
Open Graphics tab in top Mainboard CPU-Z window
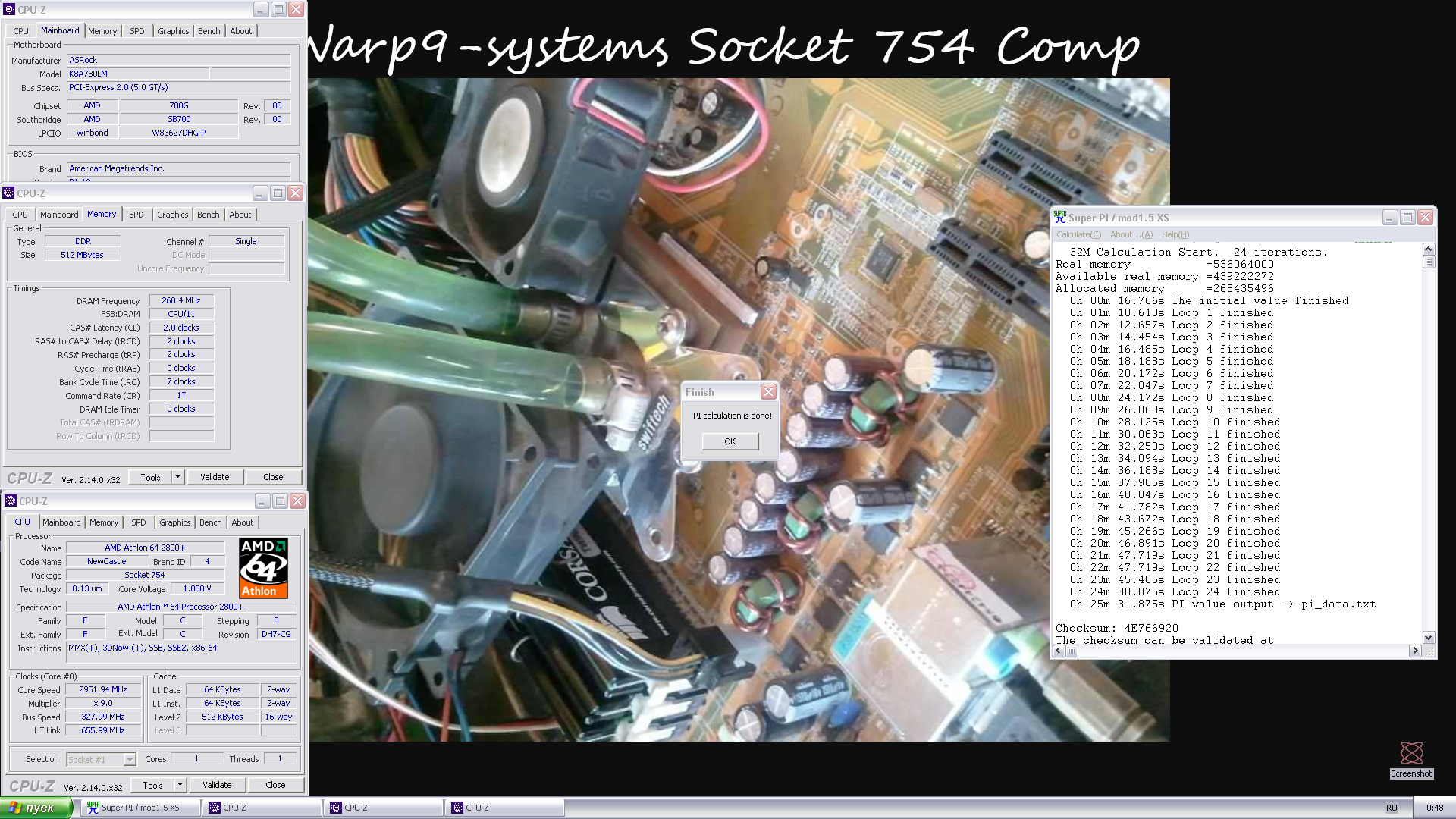click(x=174, y=31)
